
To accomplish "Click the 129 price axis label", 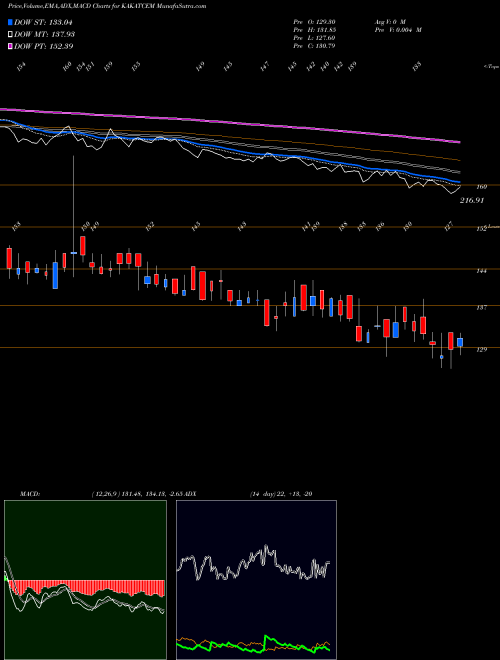I will click(481, 349).
